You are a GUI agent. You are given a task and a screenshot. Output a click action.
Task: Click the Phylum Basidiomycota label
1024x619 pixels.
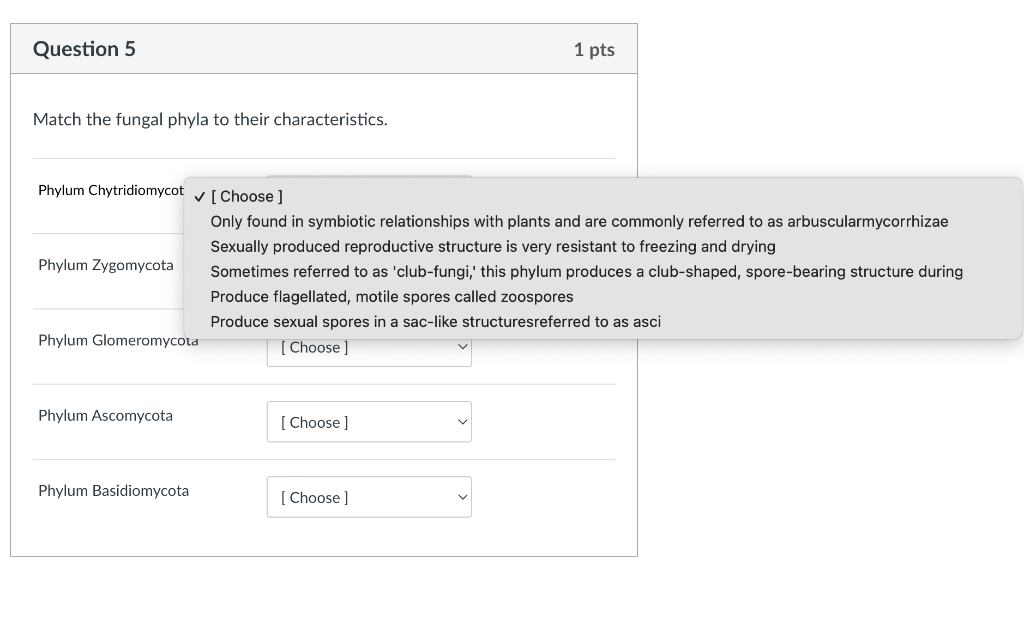click(113, 490)
